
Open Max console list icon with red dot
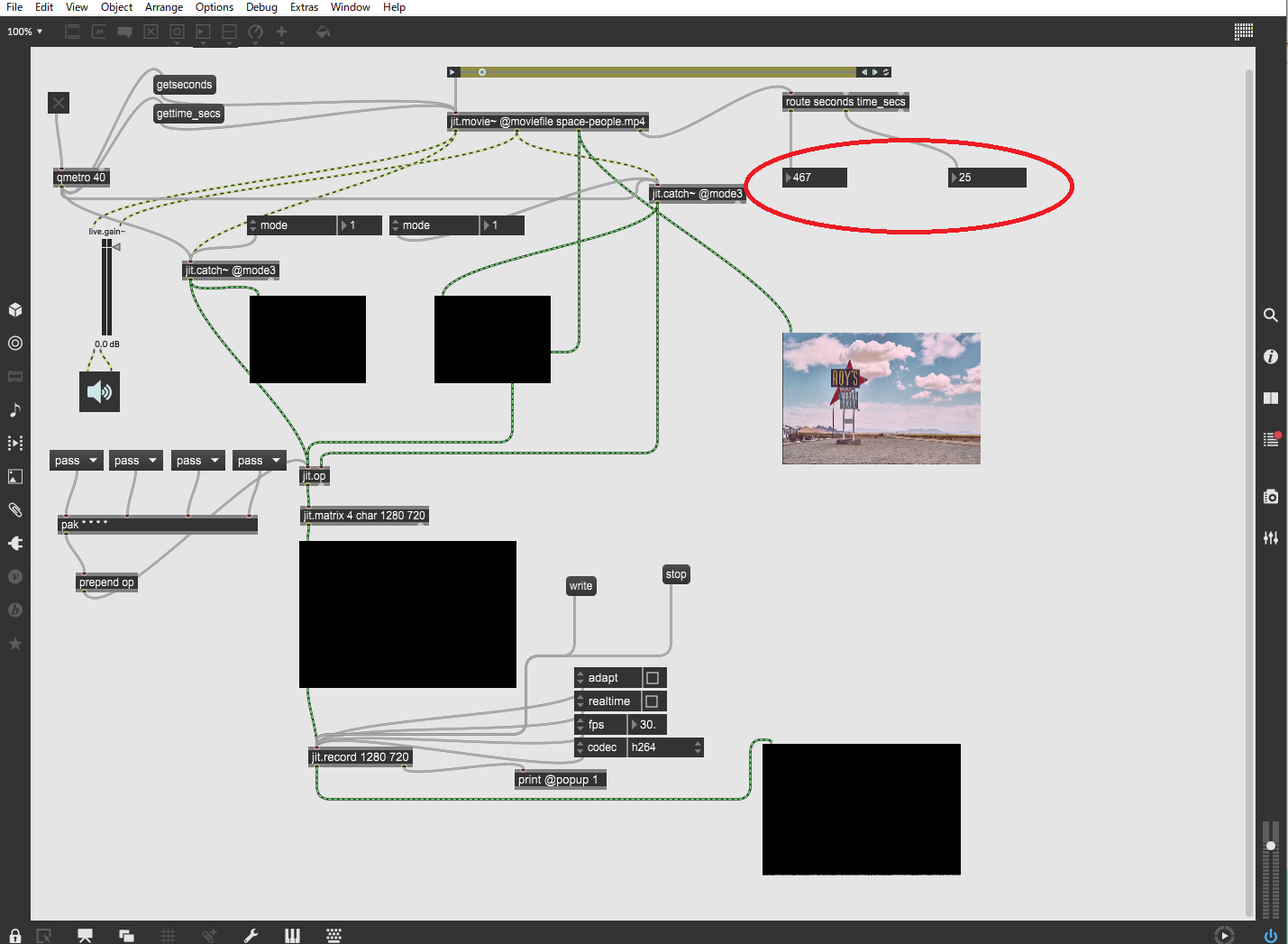coord(1270,440)
